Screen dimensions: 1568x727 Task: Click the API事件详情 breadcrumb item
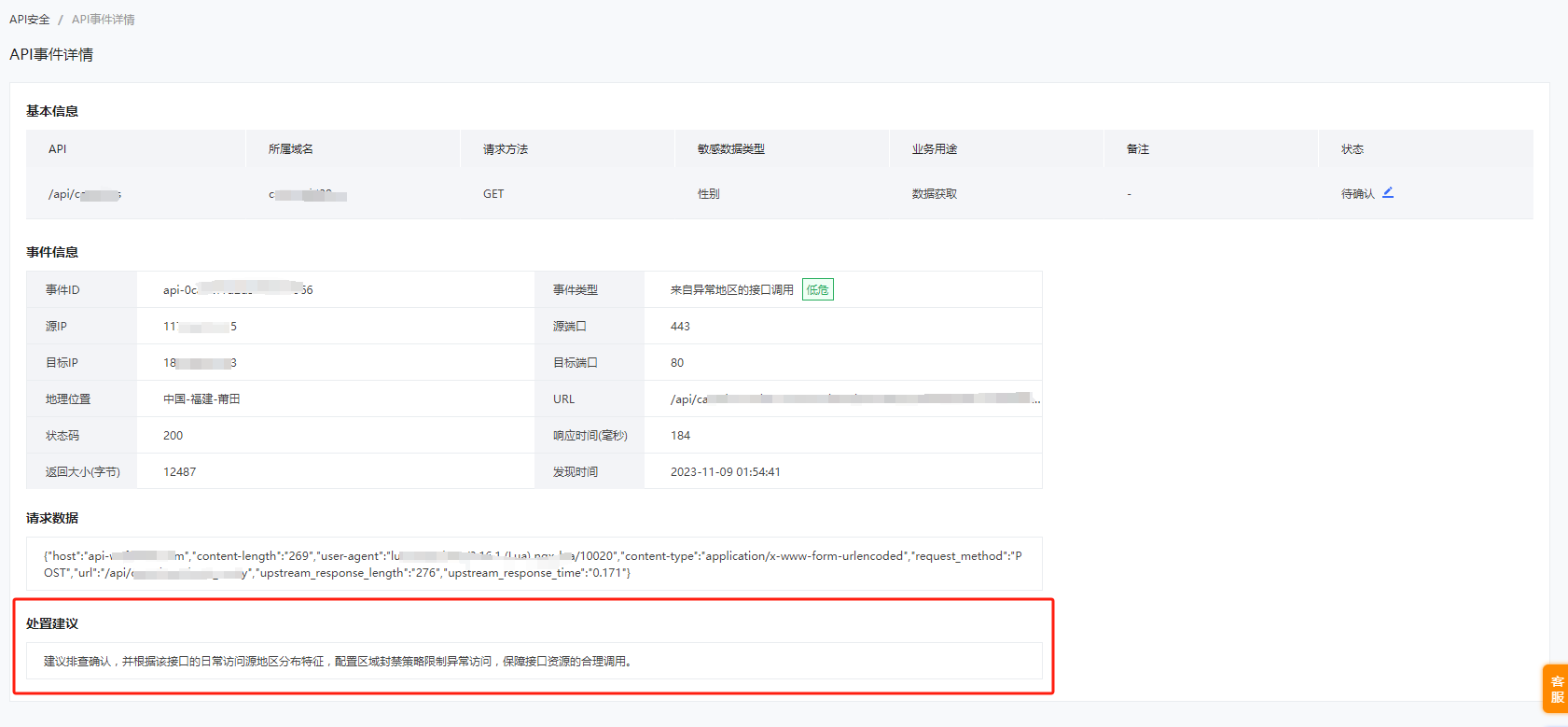104,20
